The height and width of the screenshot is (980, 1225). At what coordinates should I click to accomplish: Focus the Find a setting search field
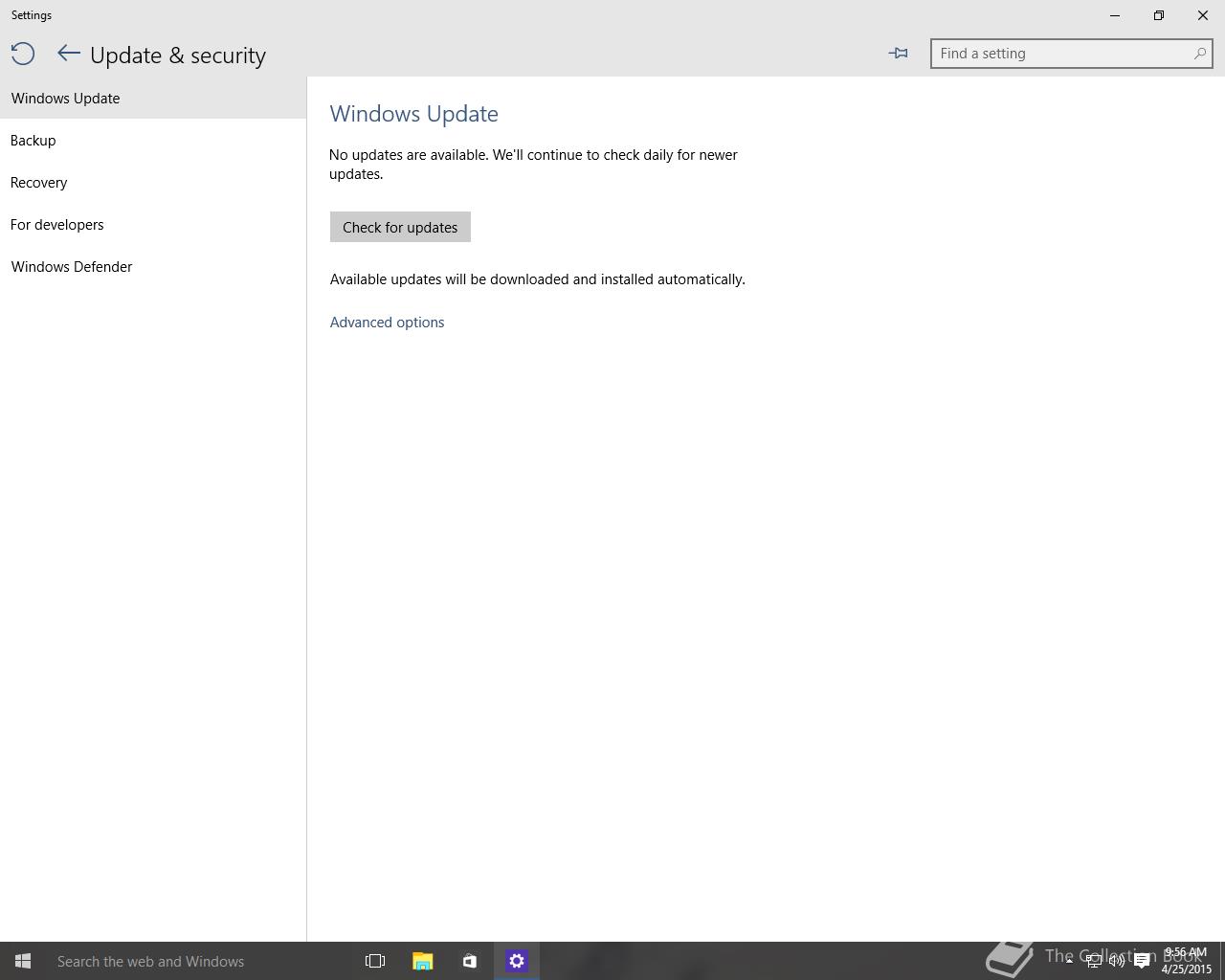[x=1071, y=54]
